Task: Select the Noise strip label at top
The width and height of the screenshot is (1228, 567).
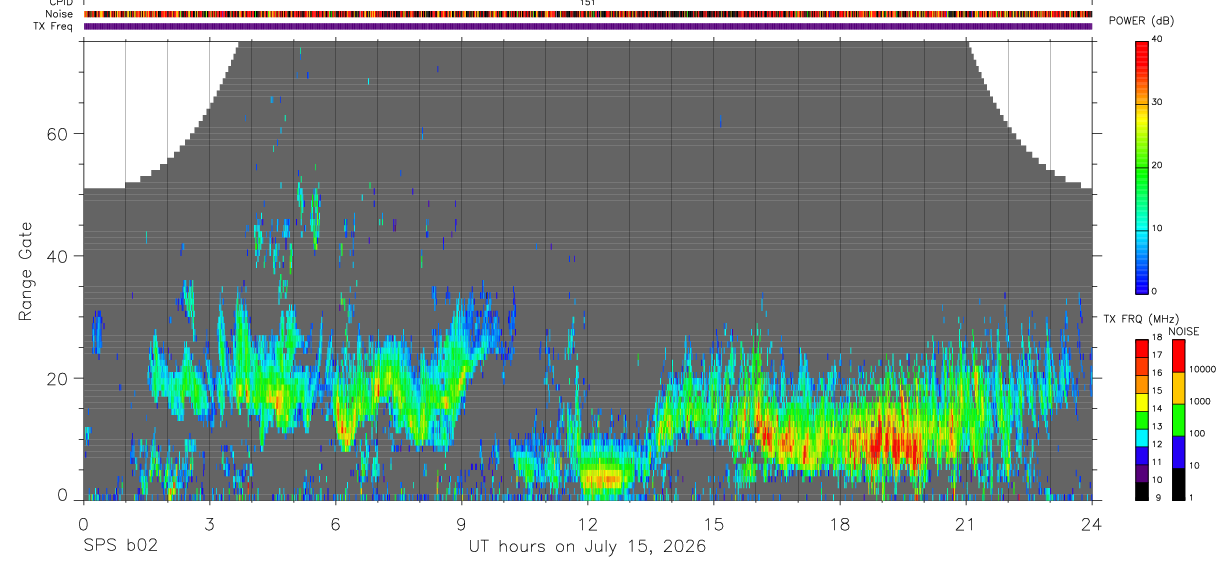Action: 59,14
